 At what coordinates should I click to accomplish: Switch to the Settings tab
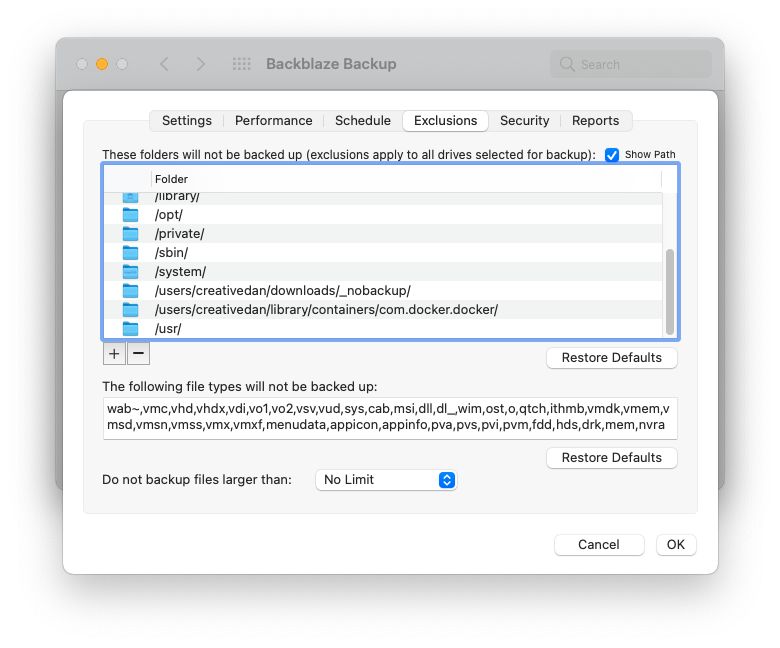187,121
